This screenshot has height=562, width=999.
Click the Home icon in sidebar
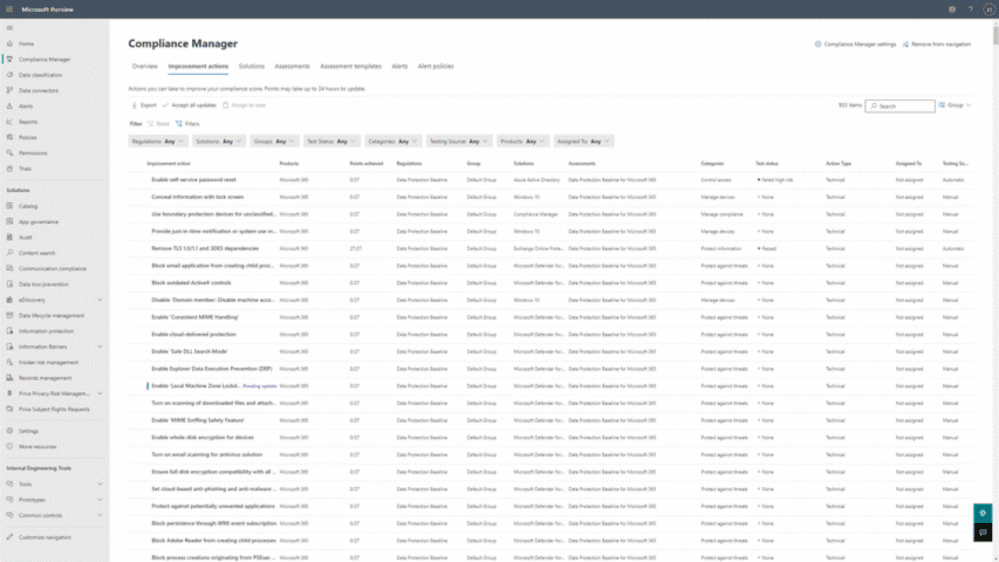[10, 44]
